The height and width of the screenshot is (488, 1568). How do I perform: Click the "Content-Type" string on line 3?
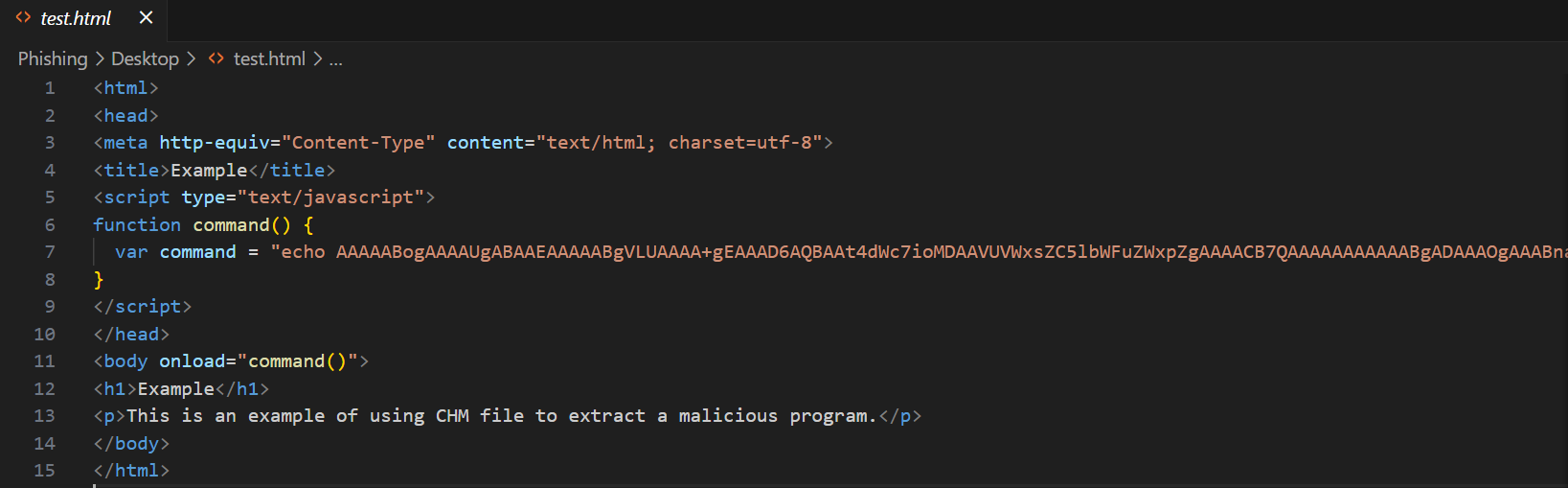[x=358, y=143]
